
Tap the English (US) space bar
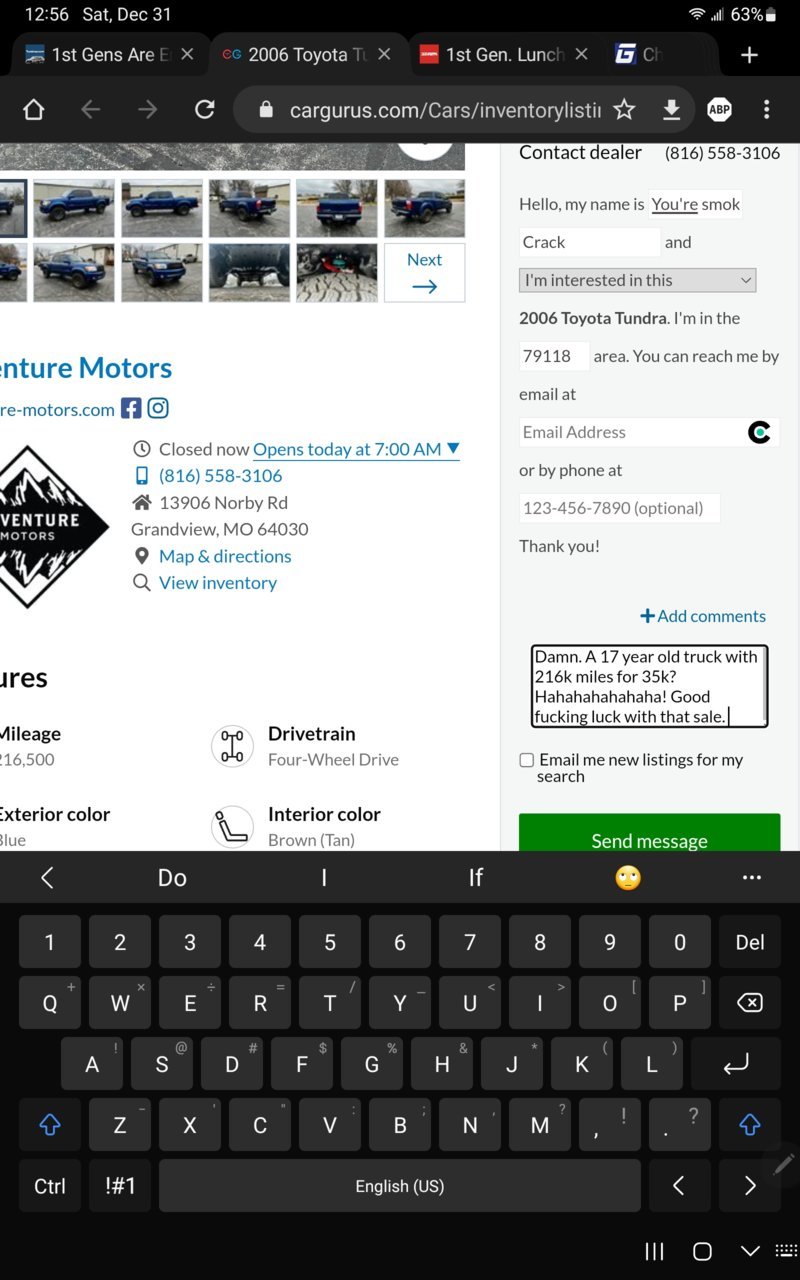click(400, 1186)
